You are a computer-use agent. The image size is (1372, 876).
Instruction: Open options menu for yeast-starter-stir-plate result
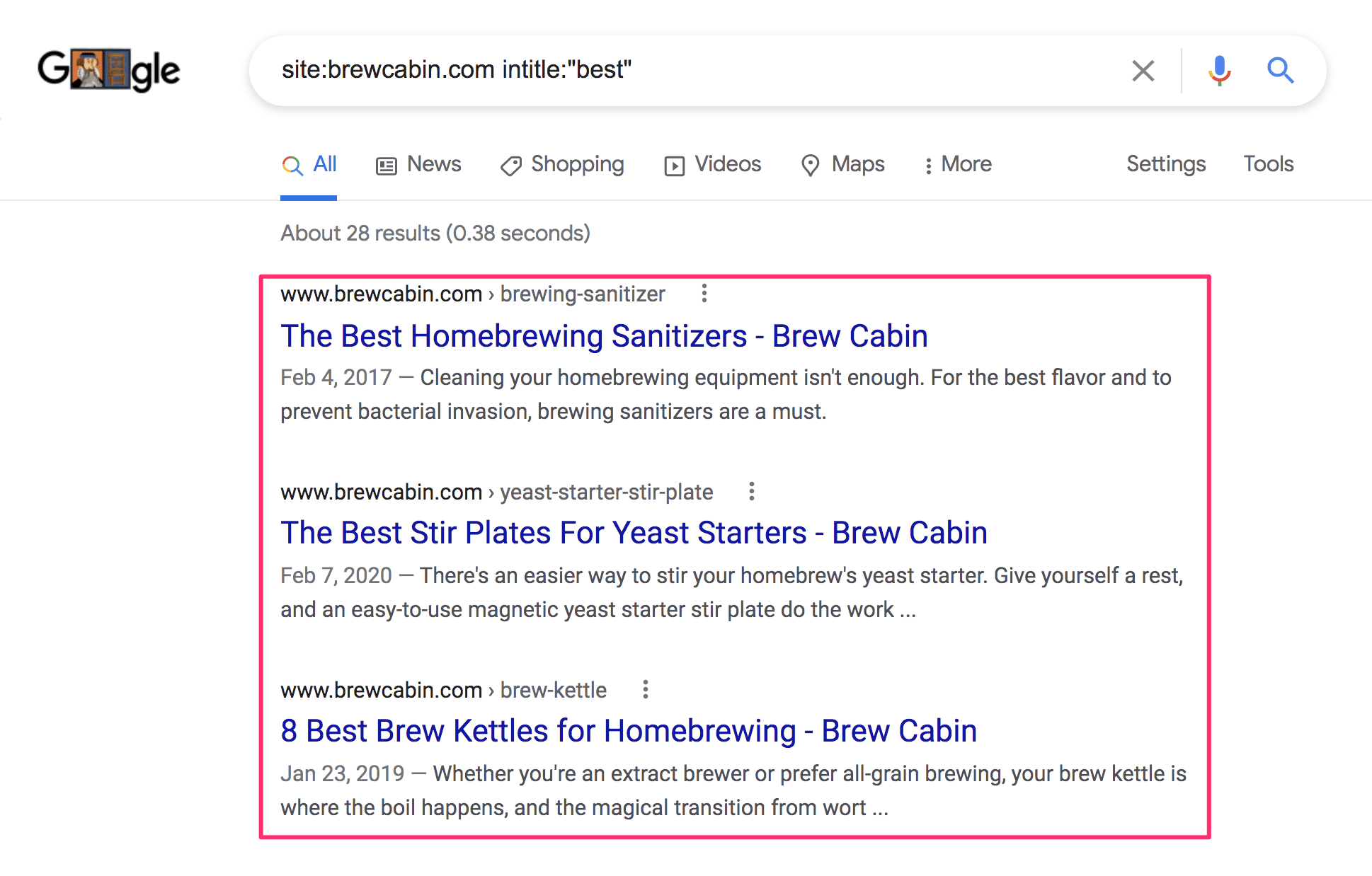(752, 491)
